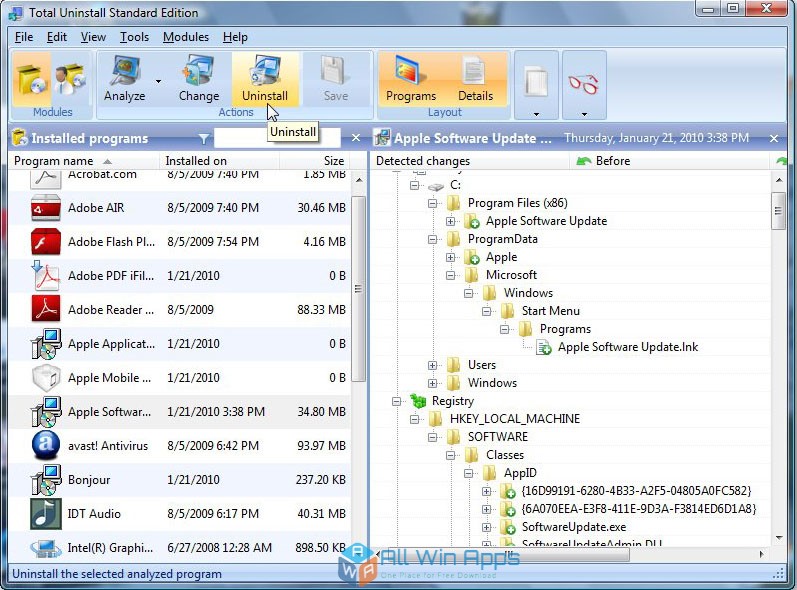Screen dimensions: 797x590
Task: Close the Apple Software Update details panel
Action: 774,138
